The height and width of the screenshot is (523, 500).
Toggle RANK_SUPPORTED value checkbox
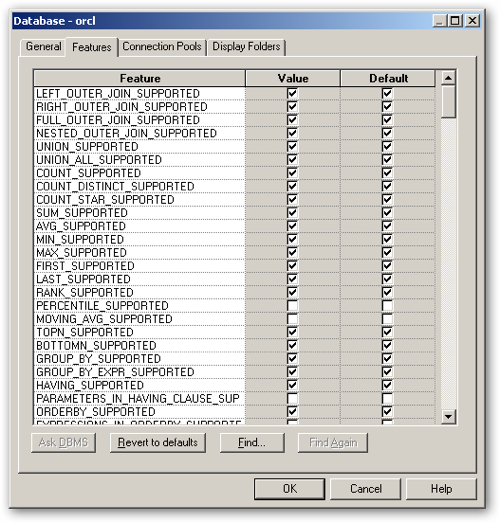[x=292, y=292]
